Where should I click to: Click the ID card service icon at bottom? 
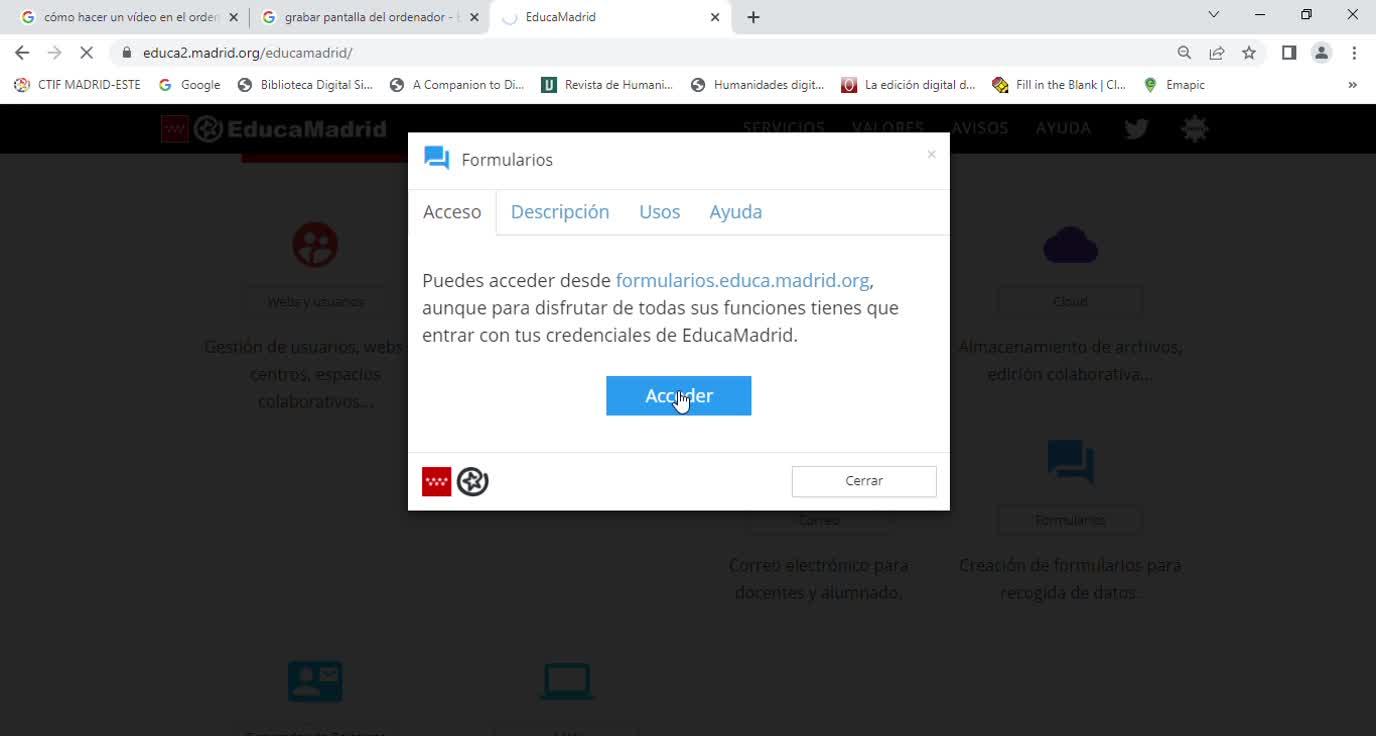(x=315, y=681)
